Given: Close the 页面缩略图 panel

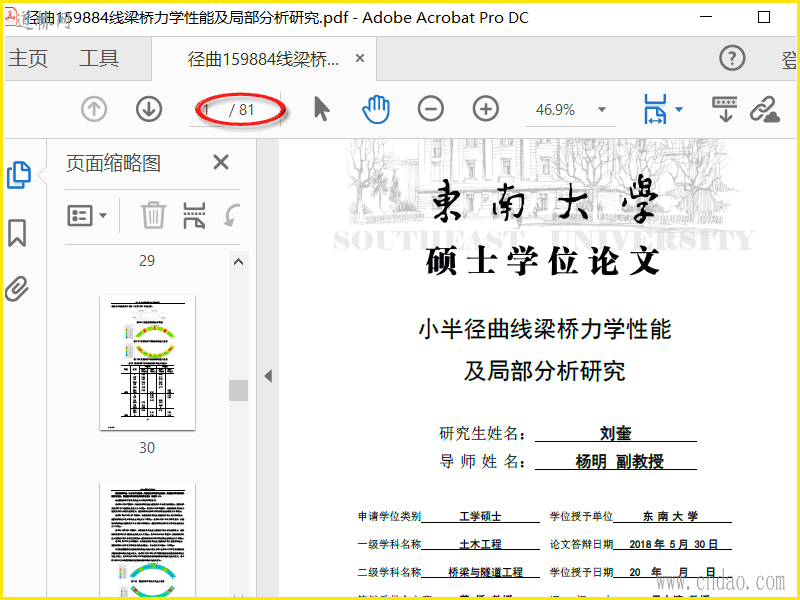Looking at the screenshot, I should pyautogui.click(x=221, y=163).
